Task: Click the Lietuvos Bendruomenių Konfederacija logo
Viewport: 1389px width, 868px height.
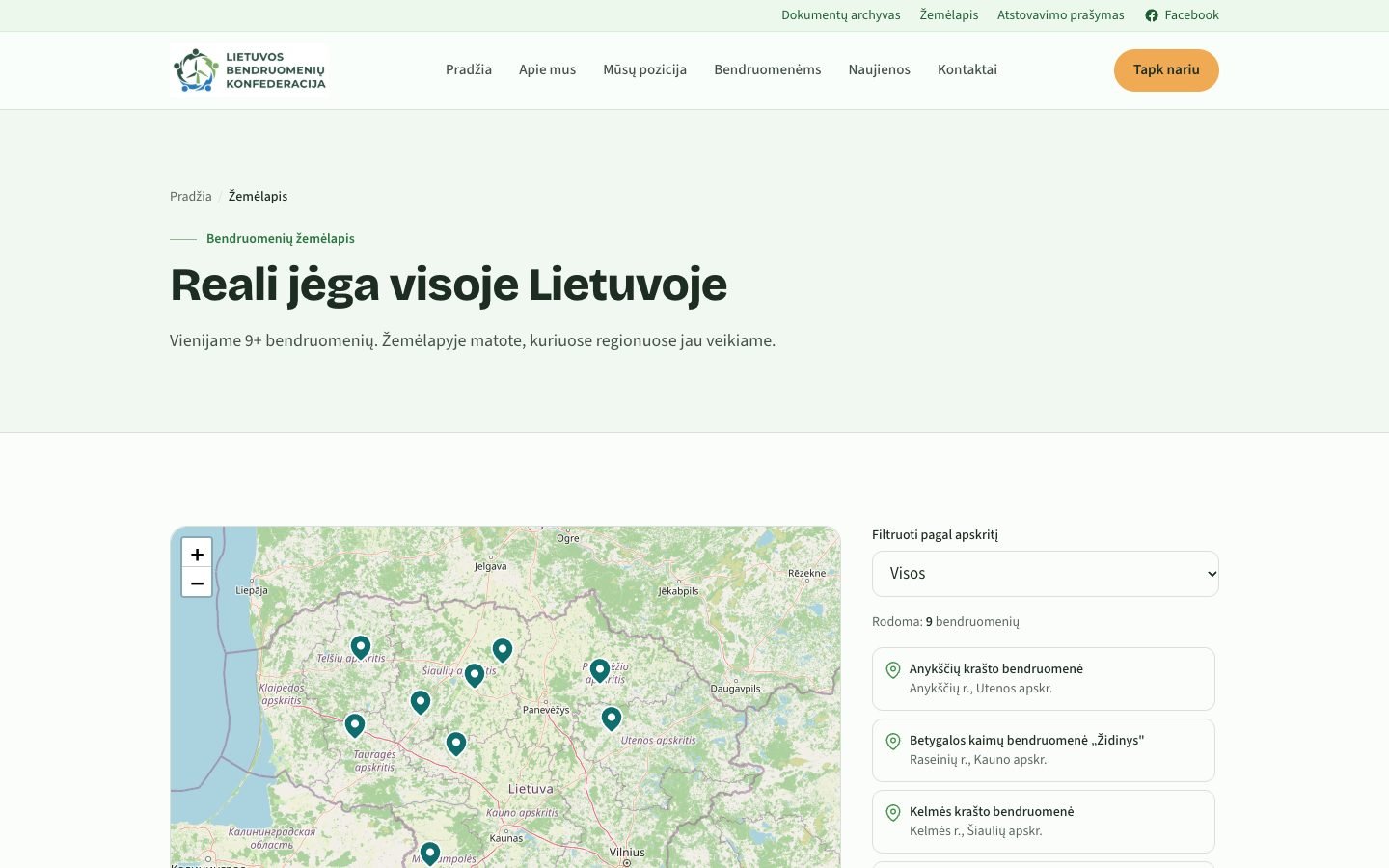Action: (250, 70)
